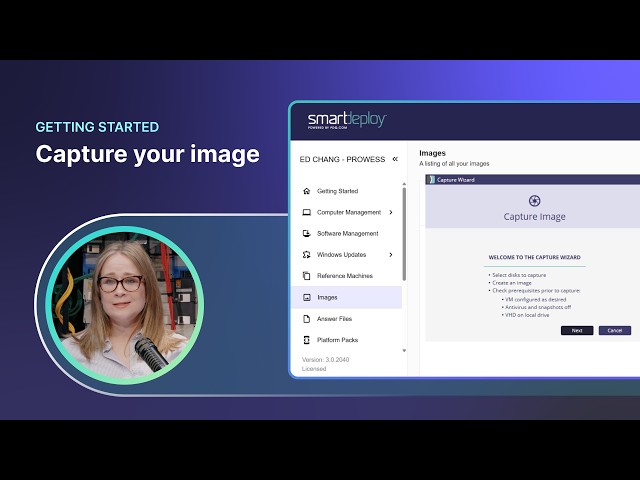This screenshot has height=480, width=640.
Task: Click the Platform Packs icon
Action: 307,340
